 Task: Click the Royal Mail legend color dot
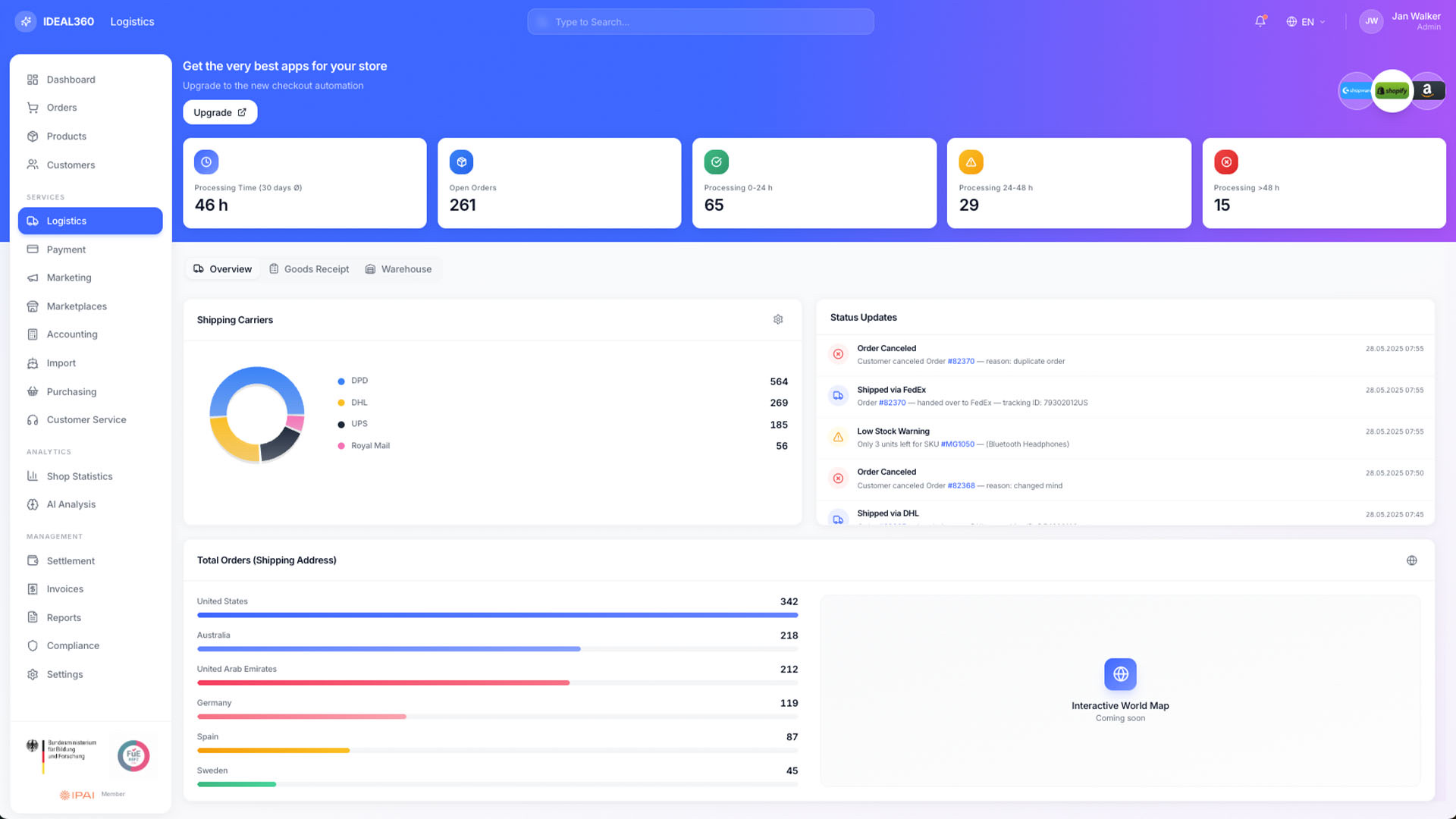tap(341, 446)
